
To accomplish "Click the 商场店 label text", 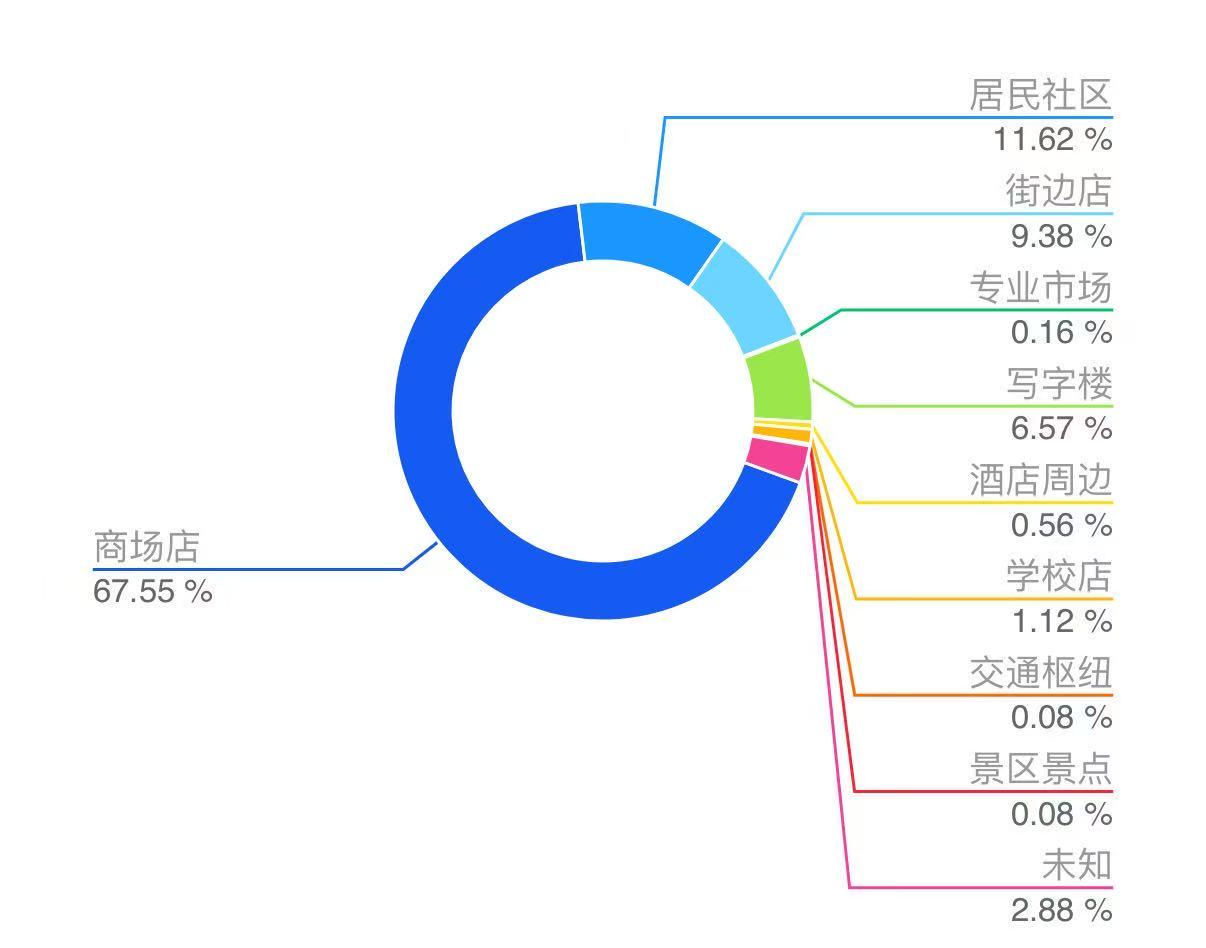I will pyautogui.click(x=147, y=547).
